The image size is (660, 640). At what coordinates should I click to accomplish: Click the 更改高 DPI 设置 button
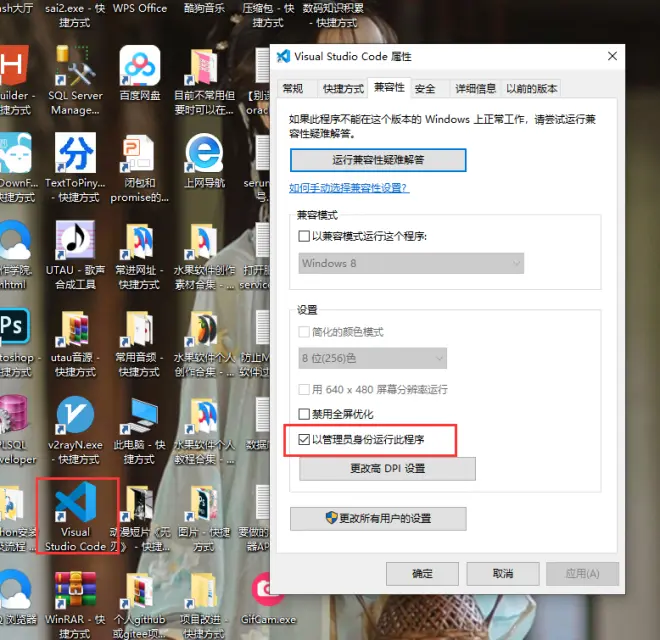(387, 469)
